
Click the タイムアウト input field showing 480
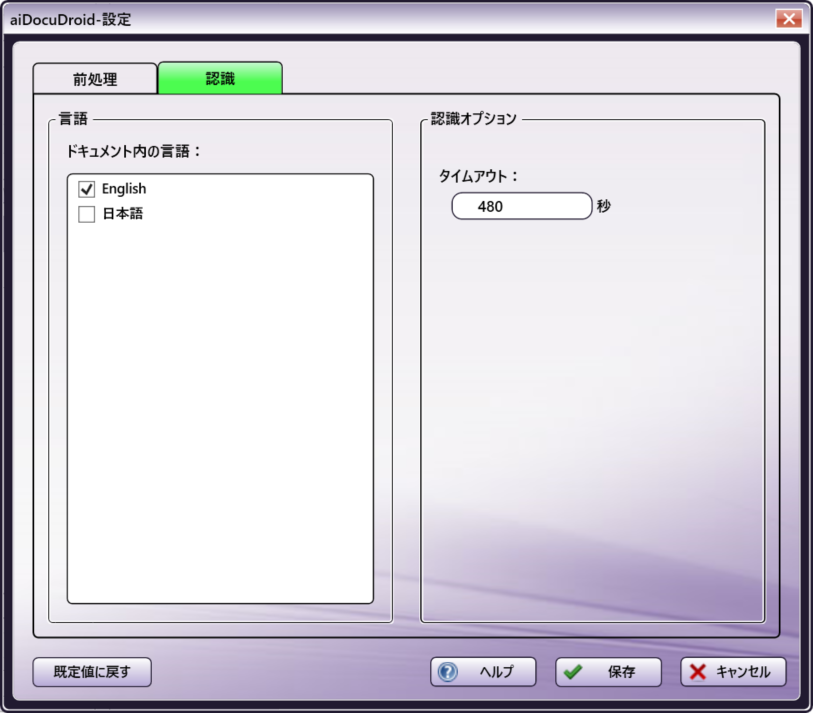pyautogui.click(x=522, y=206)
